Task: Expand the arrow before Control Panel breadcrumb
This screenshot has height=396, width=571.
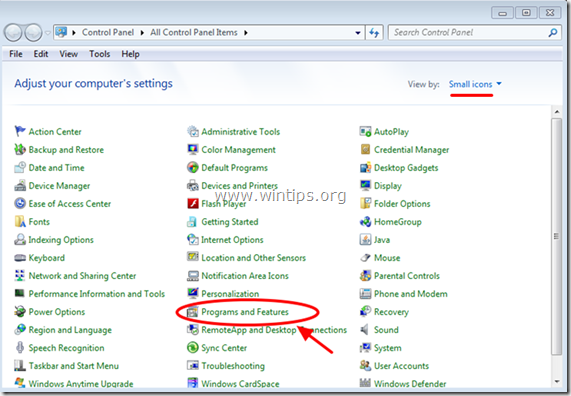Action: click(x=74, y=33)
